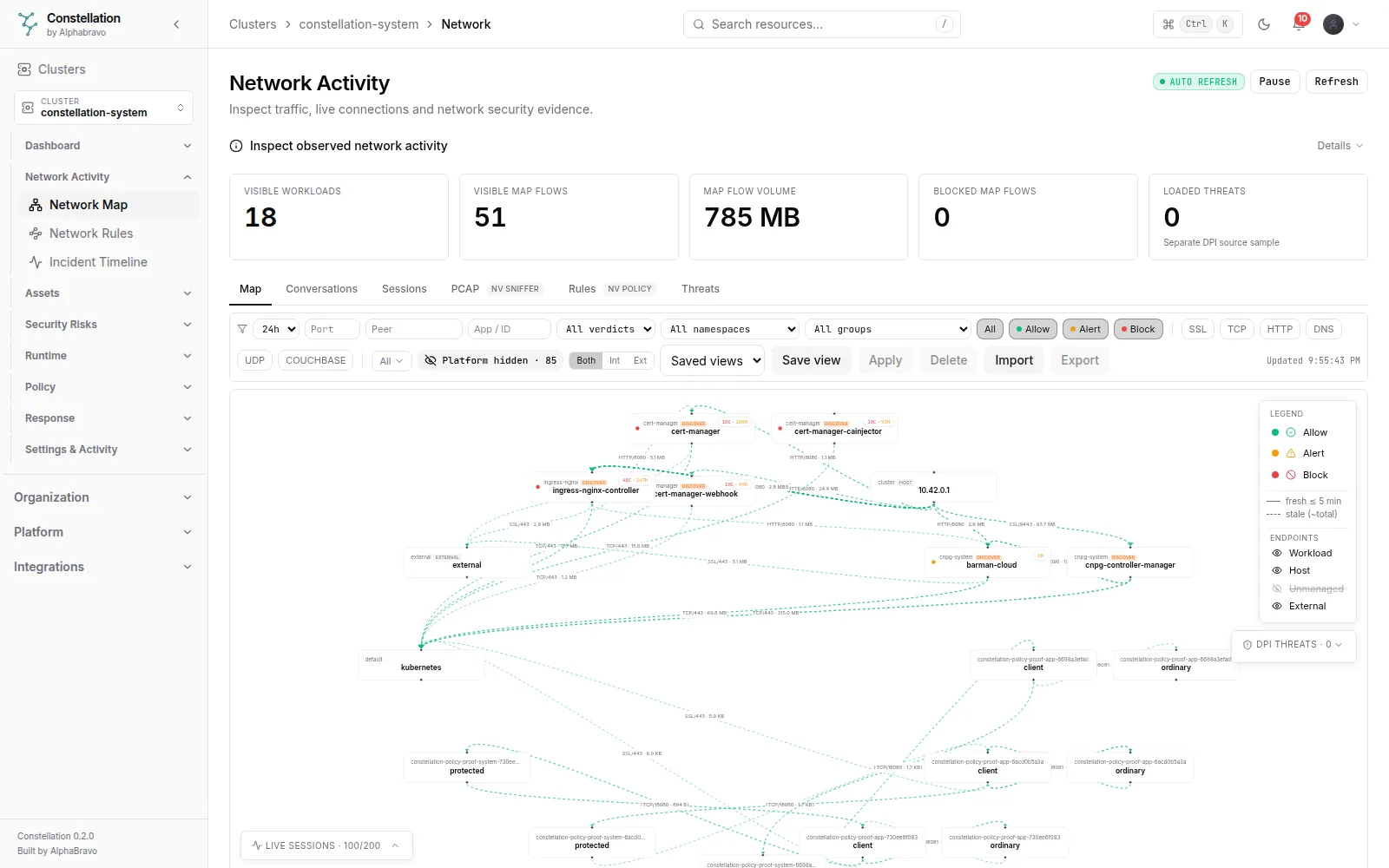Open the All verdicts dropdown

606,329
